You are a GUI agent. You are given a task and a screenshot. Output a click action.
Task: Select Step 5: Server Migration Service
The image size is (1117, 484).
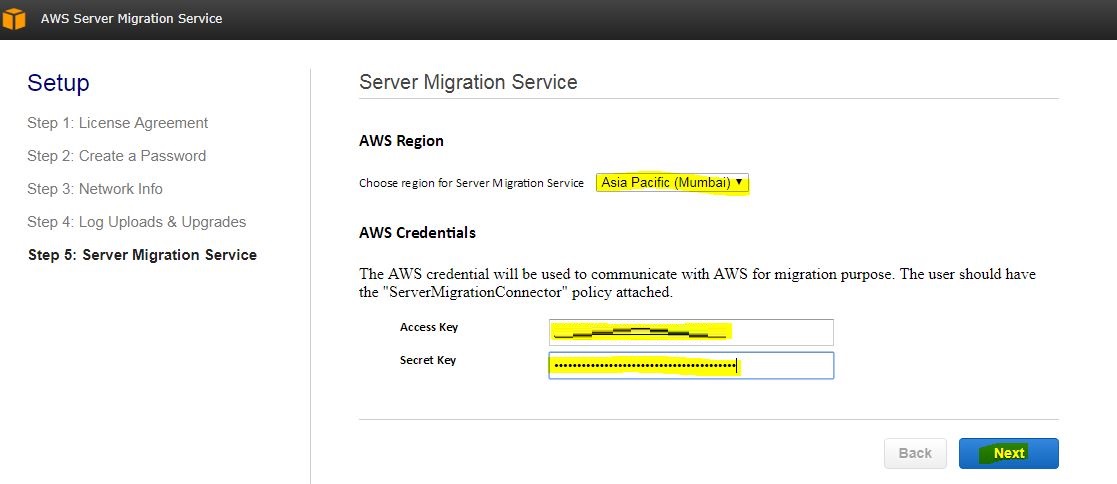[142, 255]
